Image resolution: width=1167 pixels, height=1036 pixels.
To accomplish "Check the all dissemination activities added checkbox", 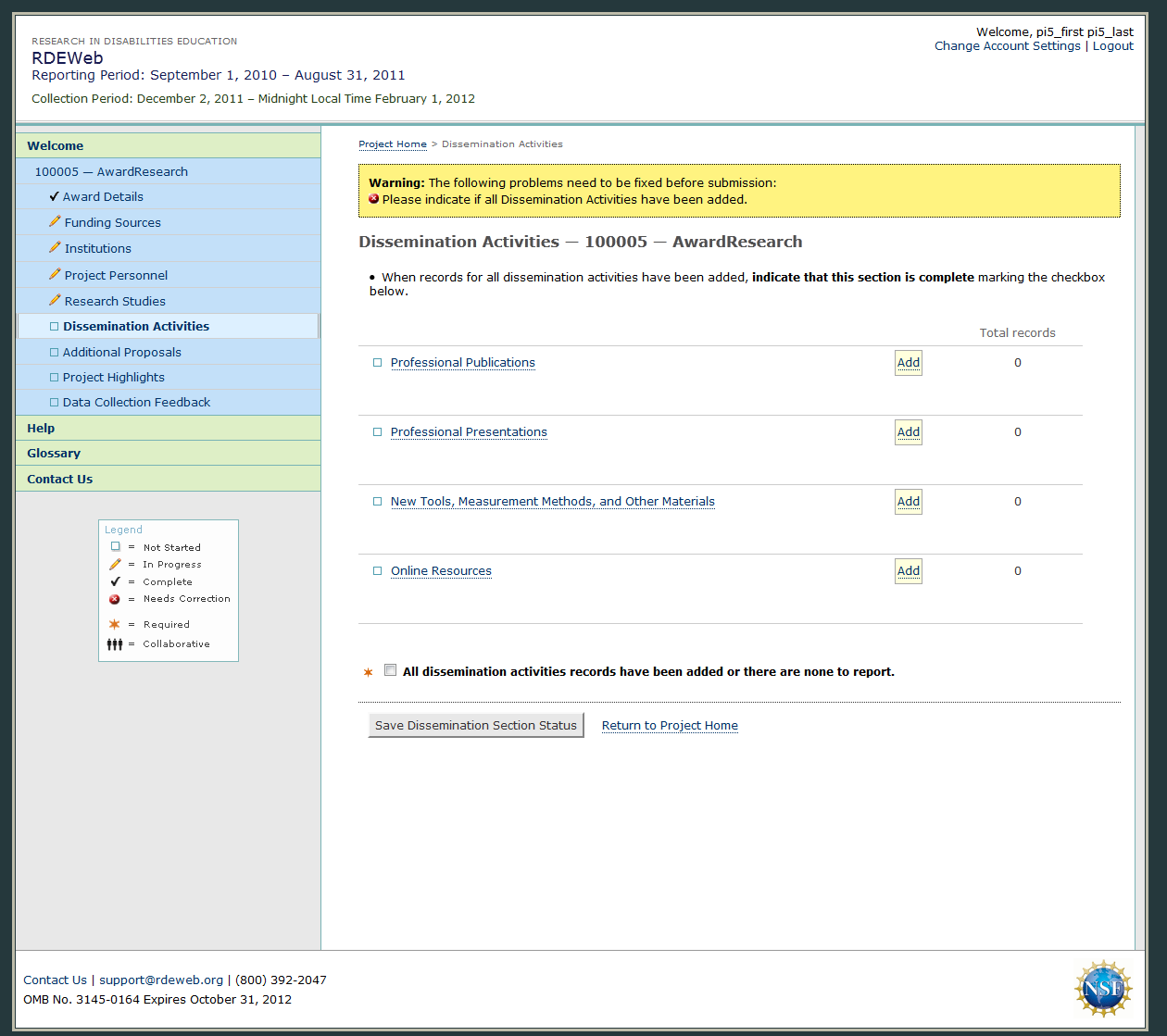I will coord(391,670).
